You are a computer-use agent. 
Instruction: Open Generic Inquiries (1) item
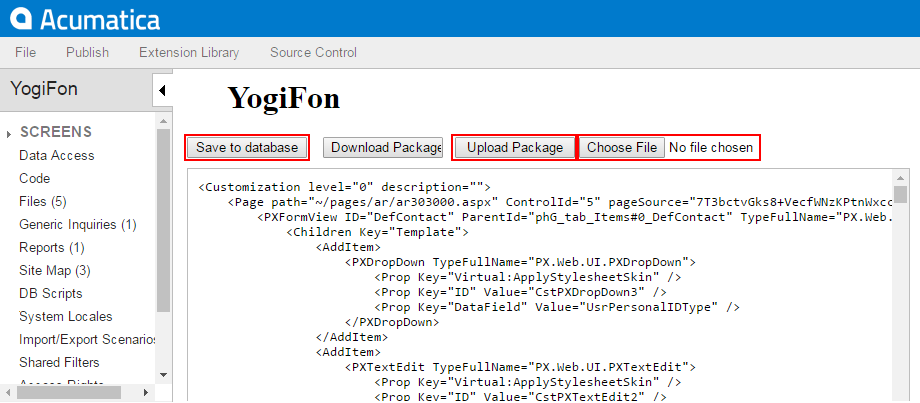(78, 224)
